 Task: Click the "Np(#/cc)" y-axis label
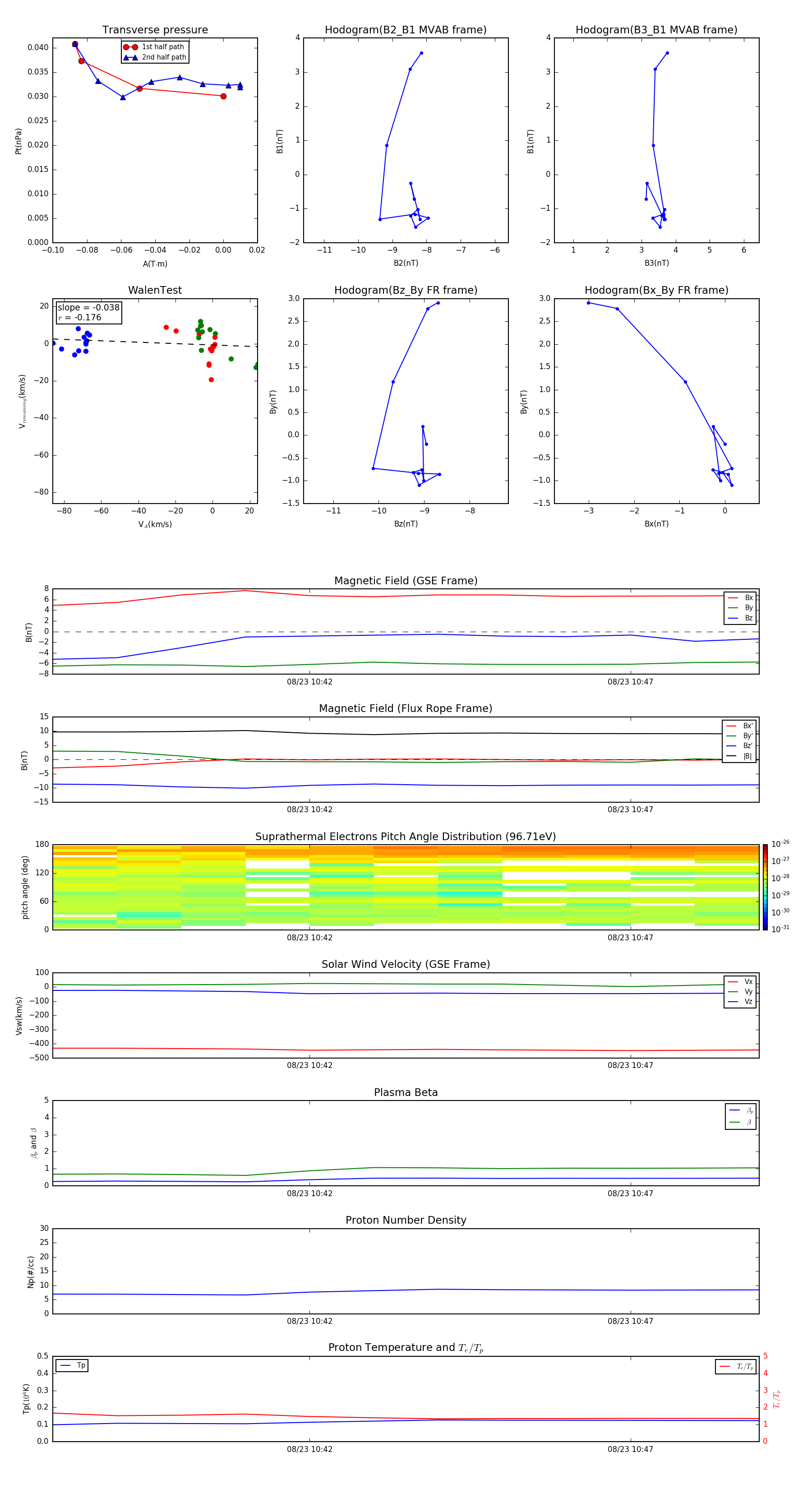(x=31, y=1272)
